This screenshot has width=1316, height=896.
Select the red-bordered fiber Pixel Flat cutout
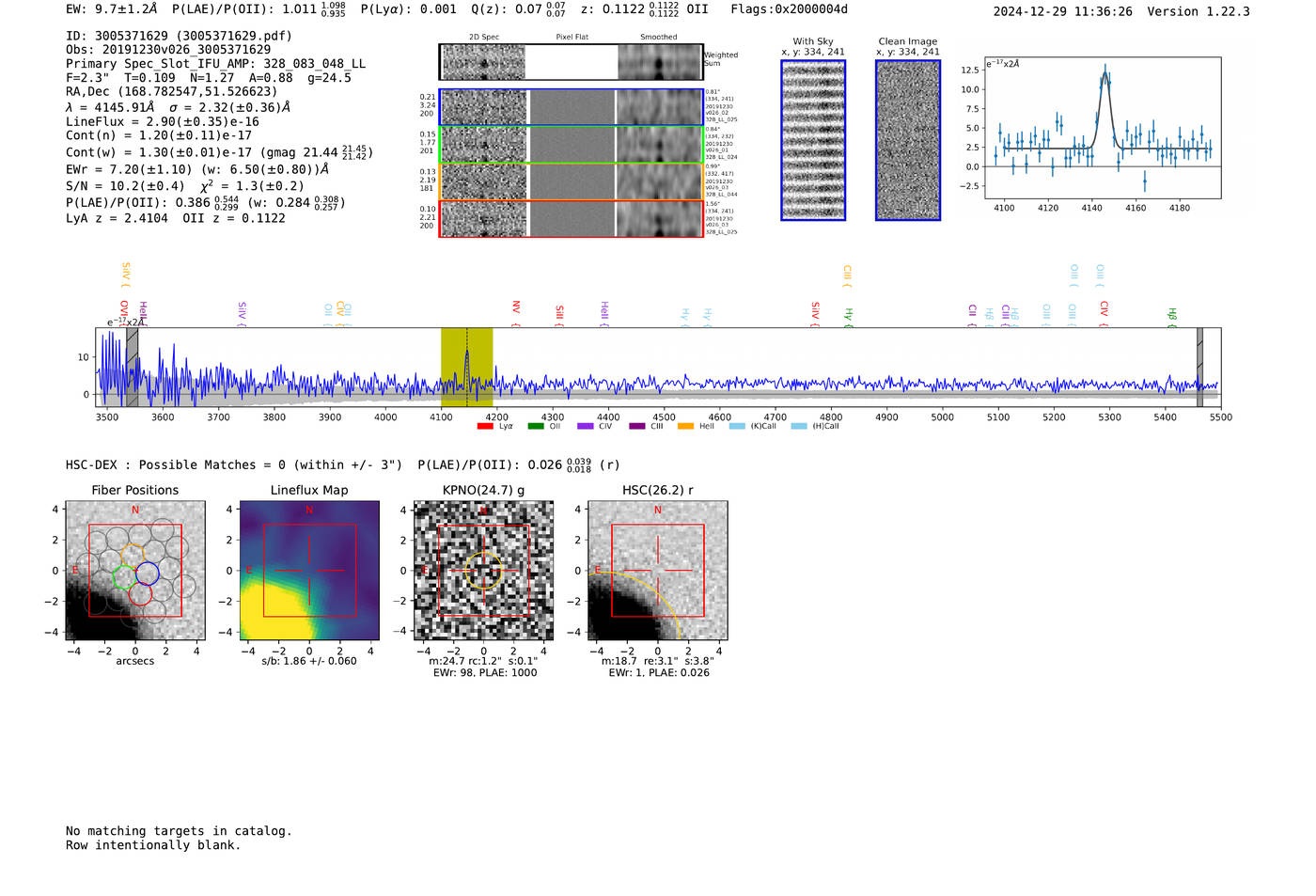(572, 219)
